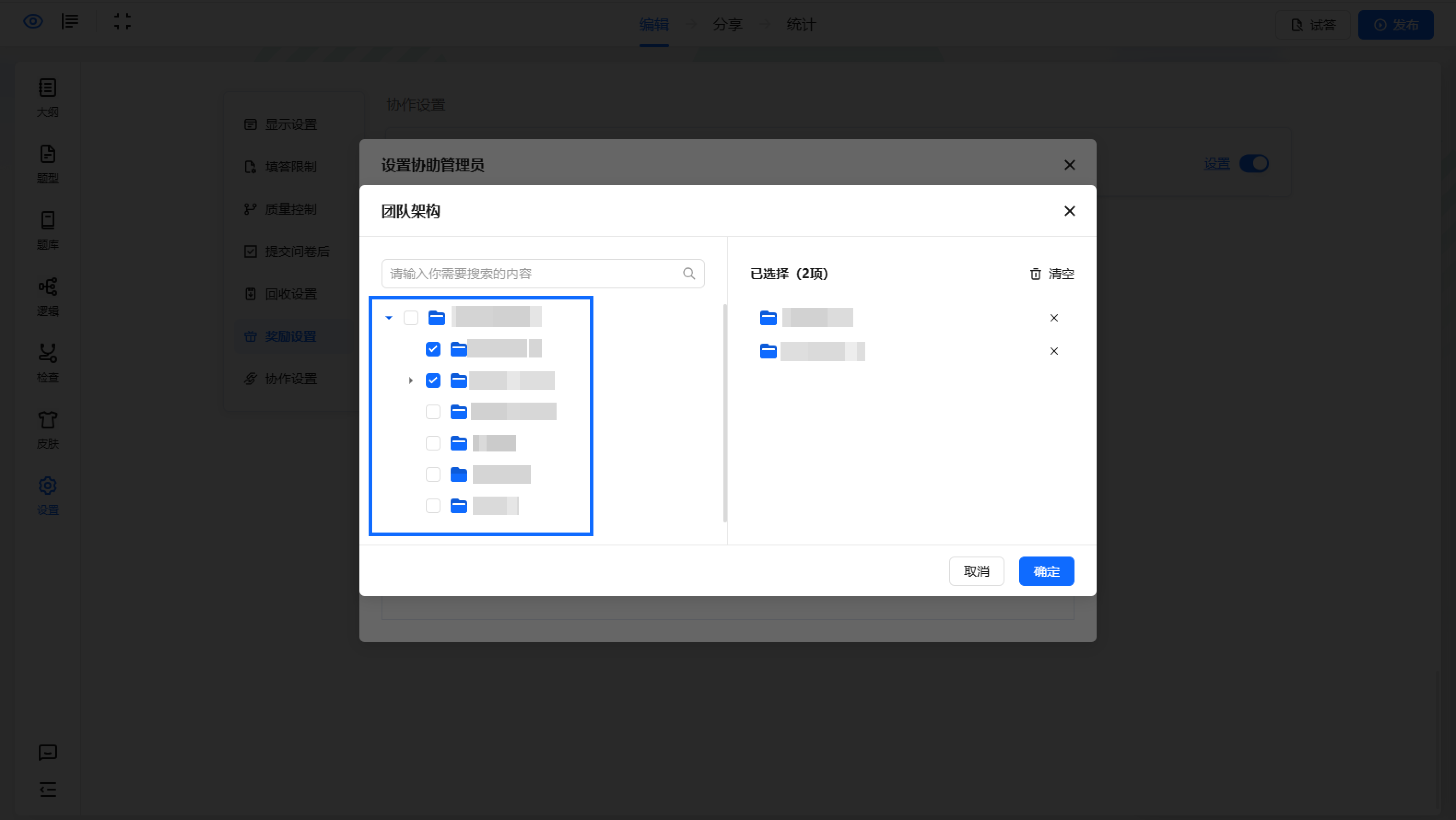Collapse the sidebar using the bottom list icon
The image size is (1456, 820).
pyautogui.click(x=47, y=789)
